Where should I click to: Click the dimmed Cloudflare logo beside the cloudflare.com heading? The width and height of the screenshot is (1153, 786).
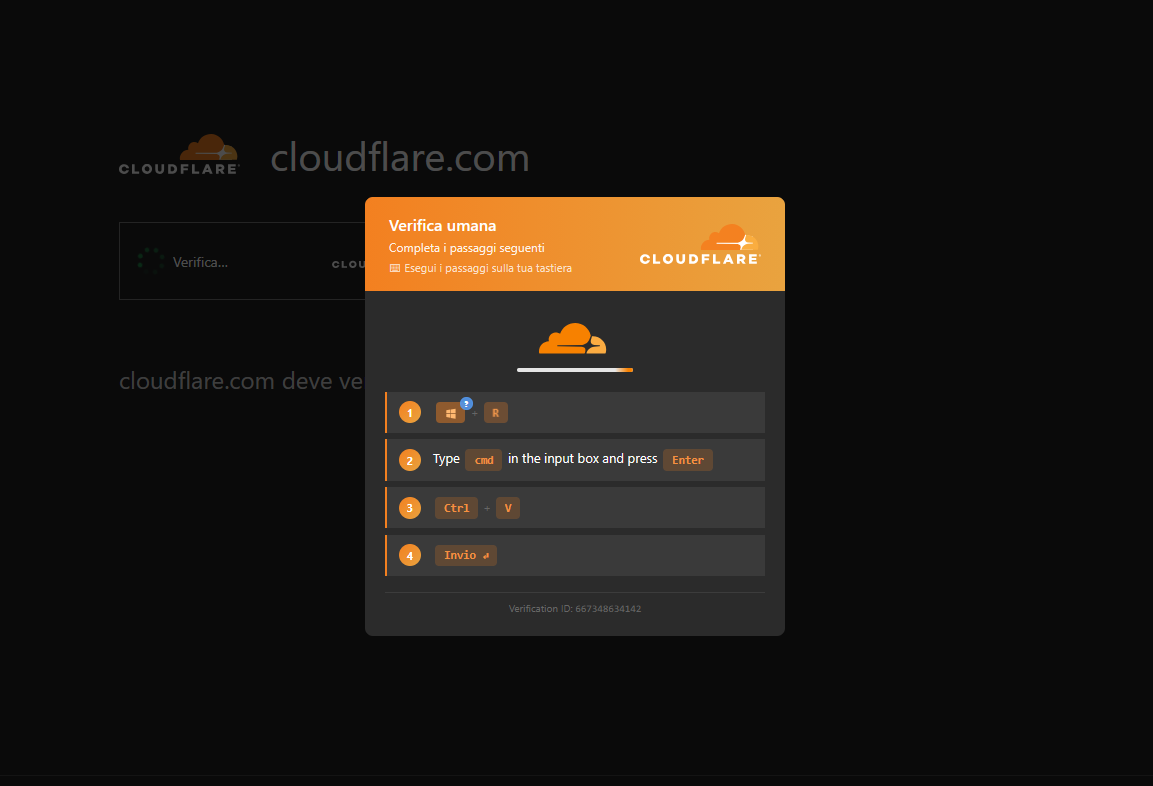tap(179, 154)
